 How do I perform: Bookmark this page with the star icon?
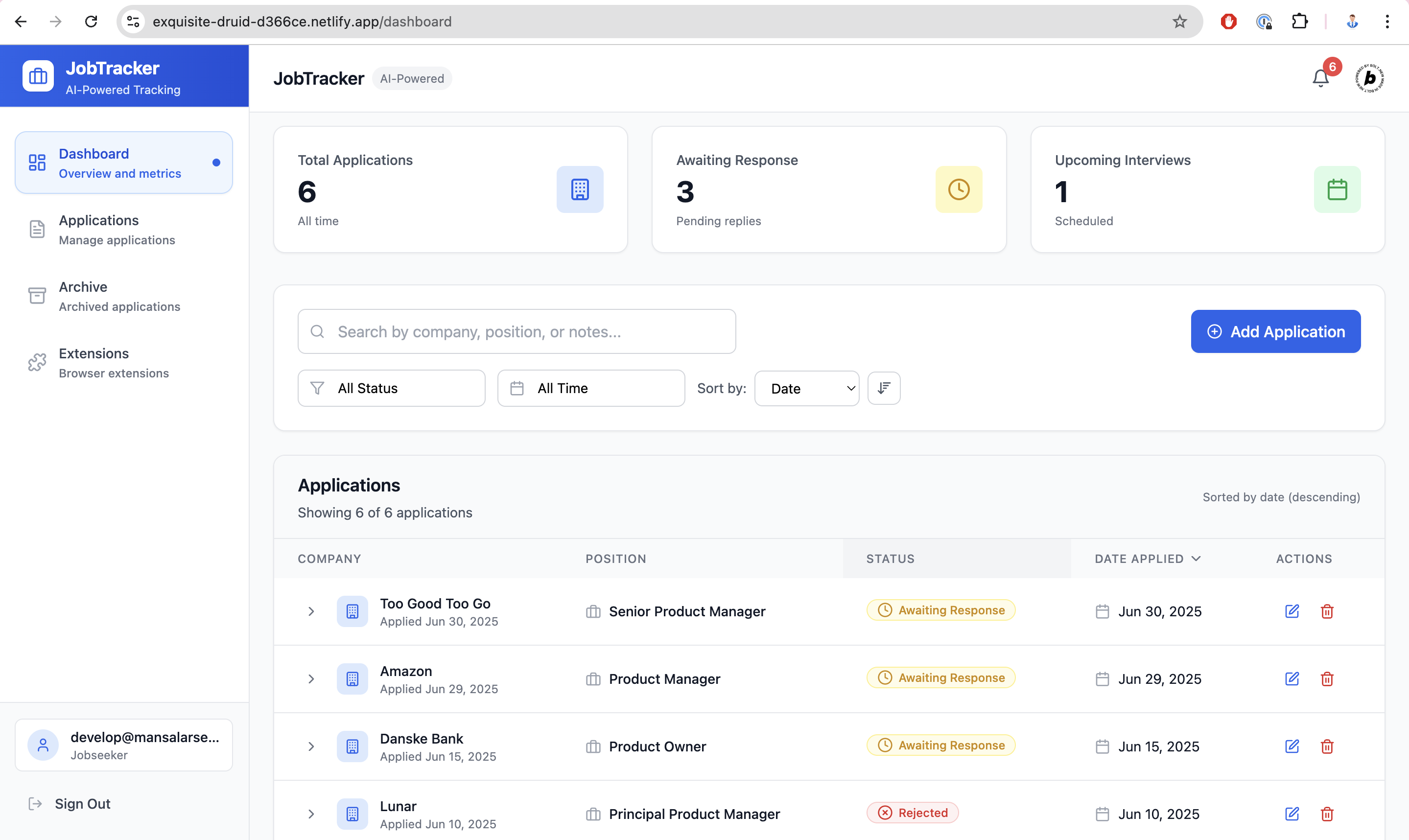[1179, 22]
